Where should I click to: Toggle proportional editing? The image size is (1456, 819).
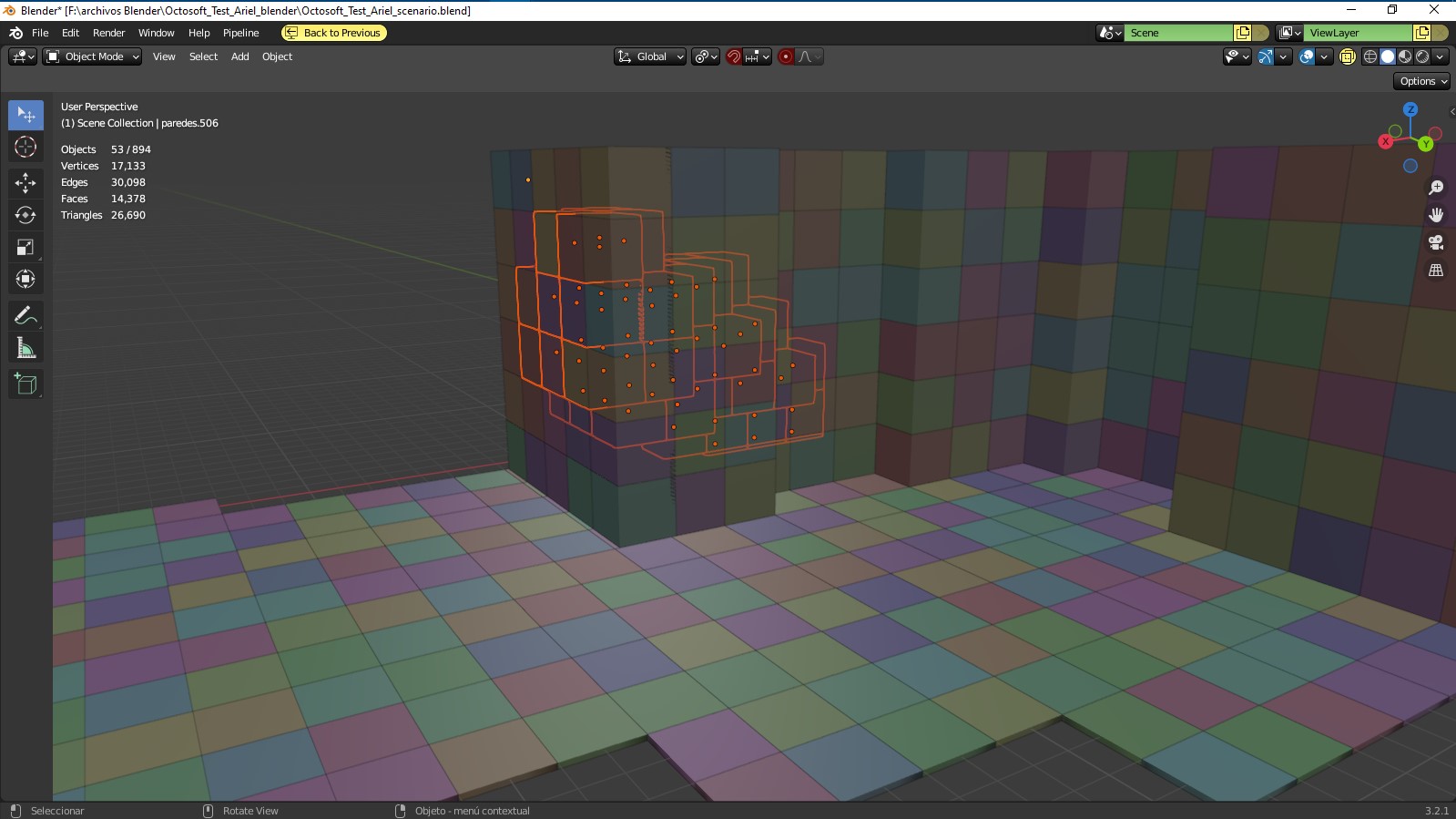(x=786, y=56)
